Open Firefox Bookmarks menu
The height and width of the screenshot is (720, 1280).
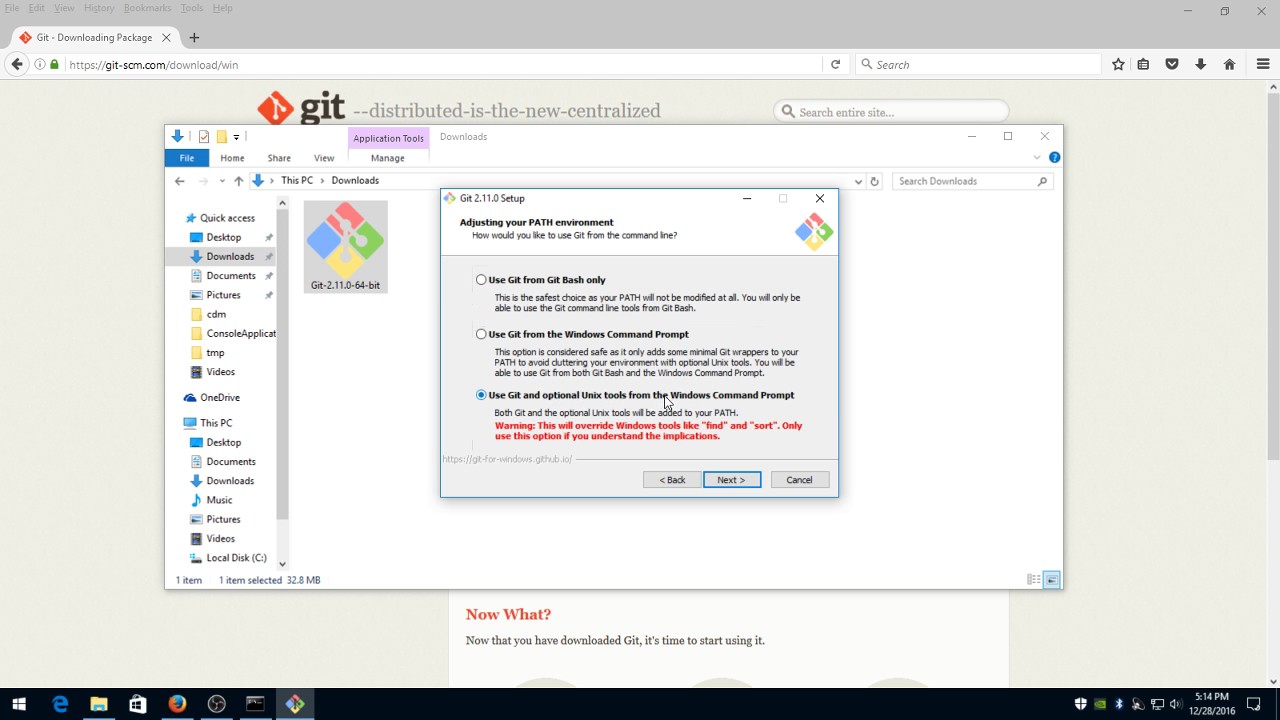coord(147,8)
